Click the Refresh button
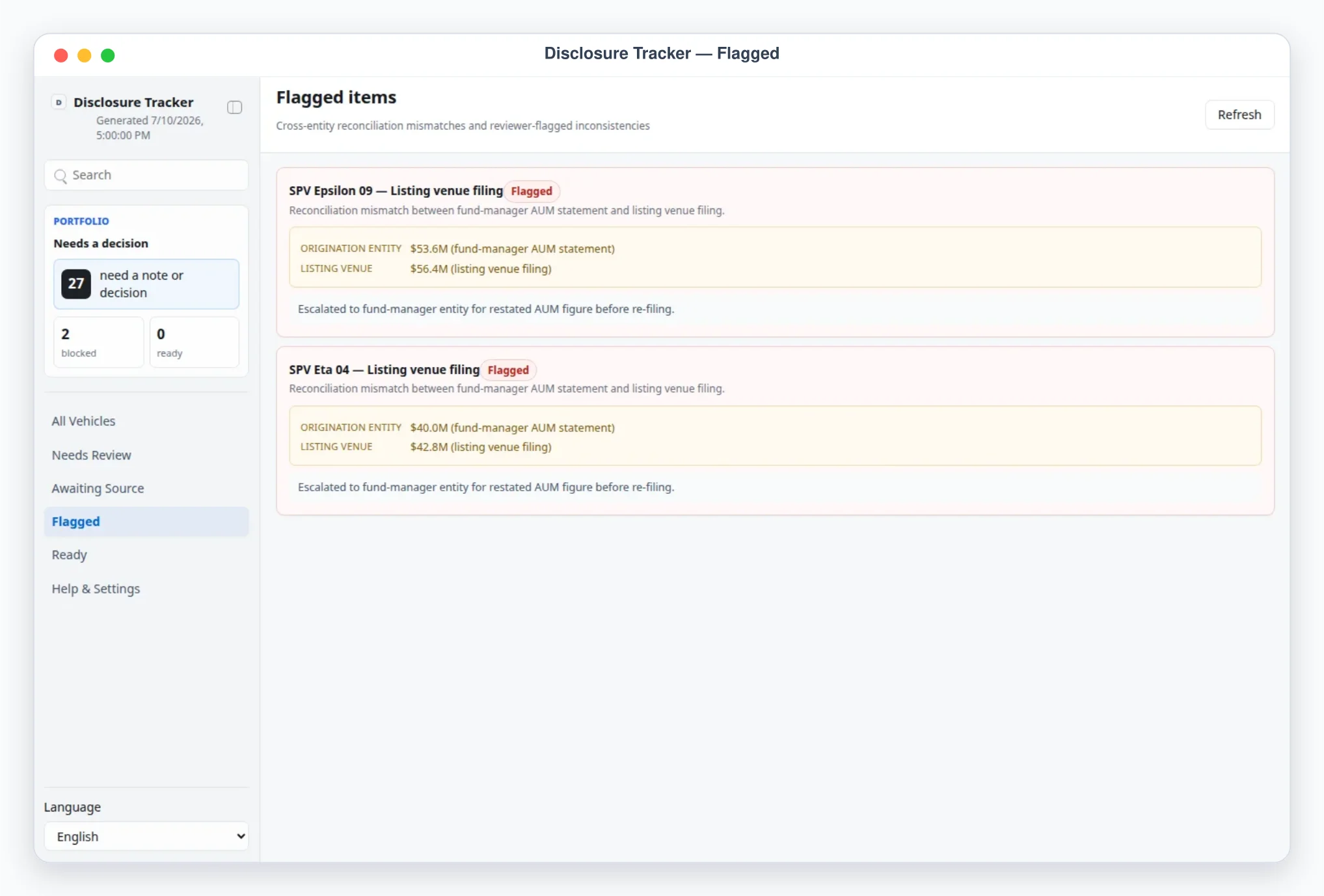The image size is (1324, 896). coord(1239,115)
